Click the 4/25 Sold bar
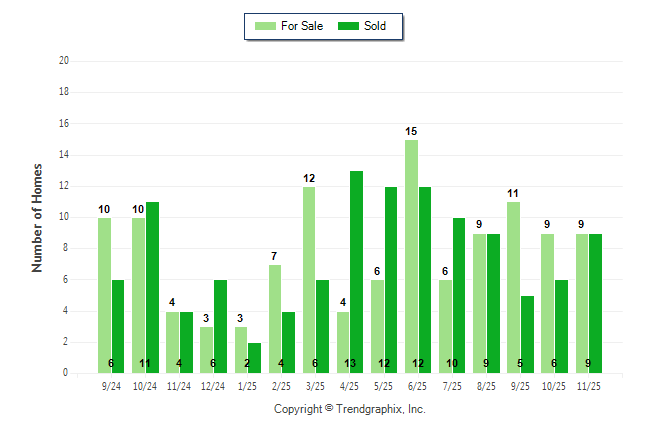 pyautogui.click(x=357, y=272)
